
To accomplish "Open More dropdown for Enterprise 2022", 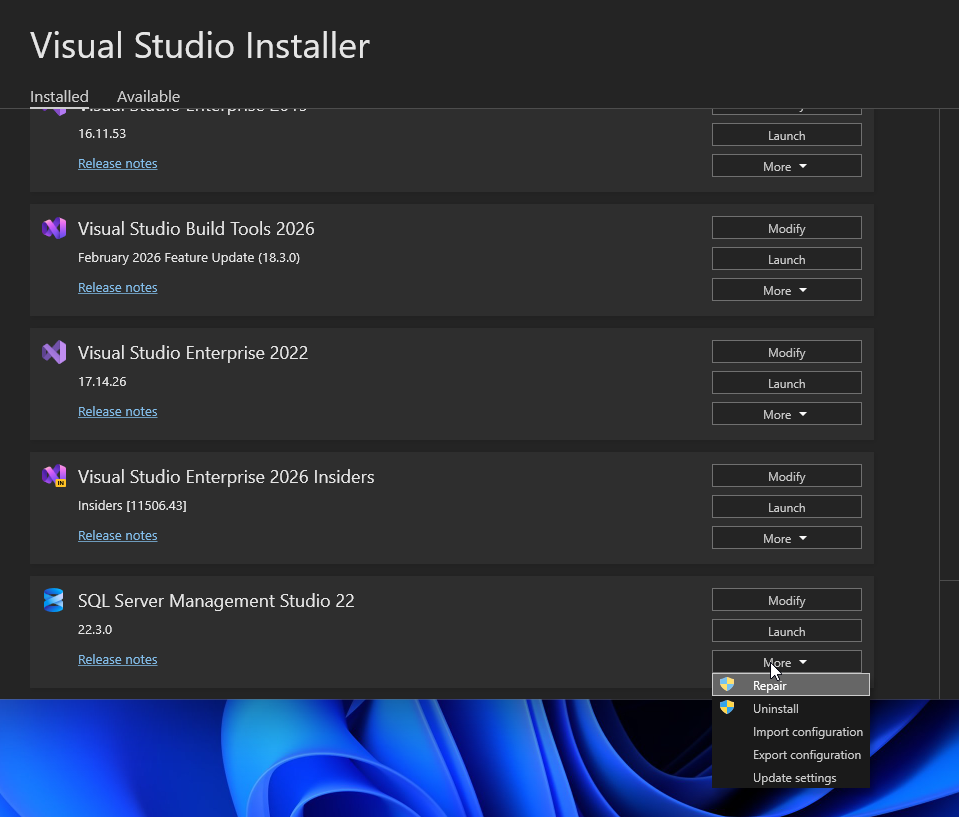I will click(x=787, y=415).
